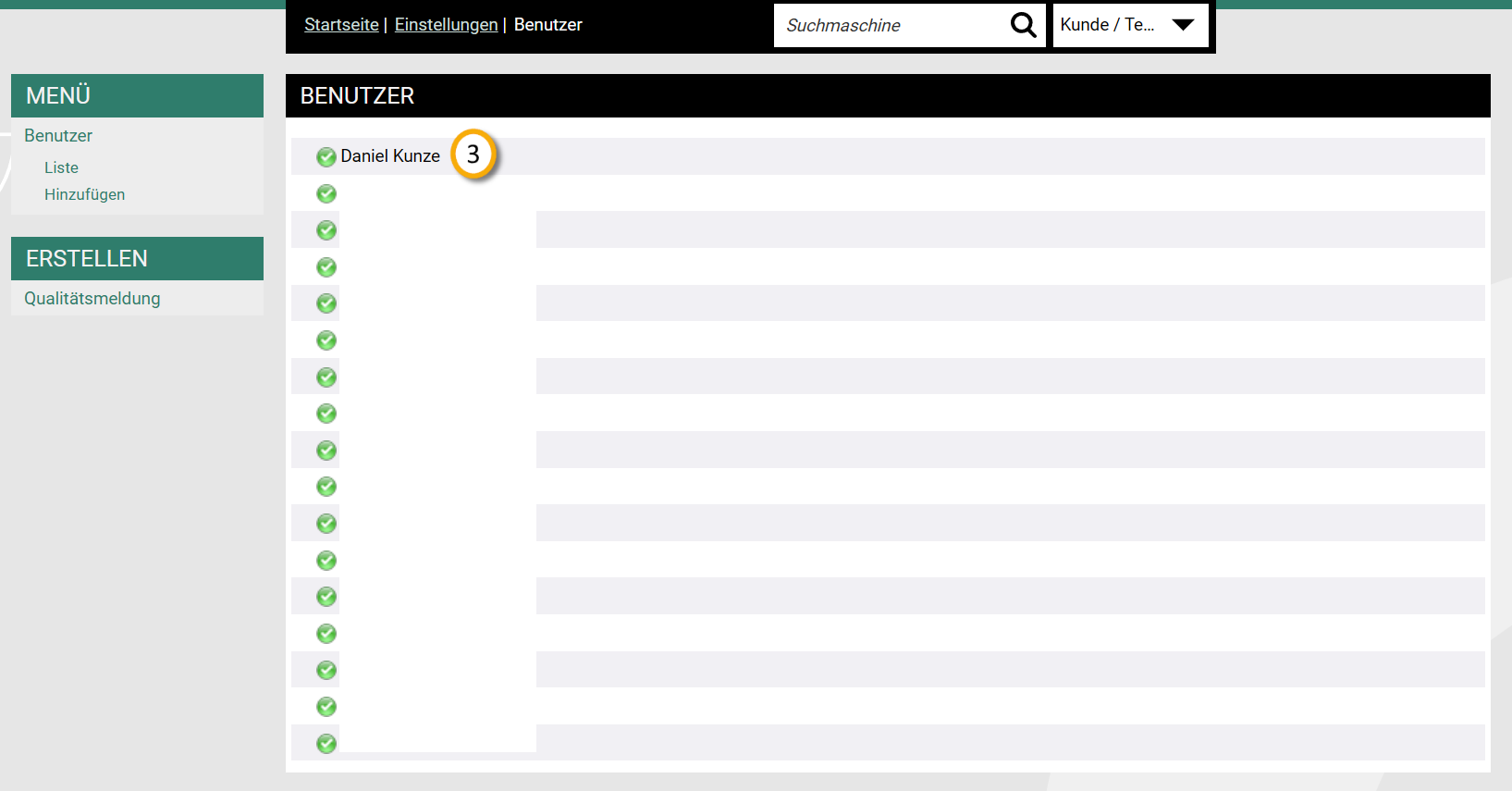1512x791 pixels.
Task: Open the Kunde / Te... dropdown
Action: click(1130, 25)
